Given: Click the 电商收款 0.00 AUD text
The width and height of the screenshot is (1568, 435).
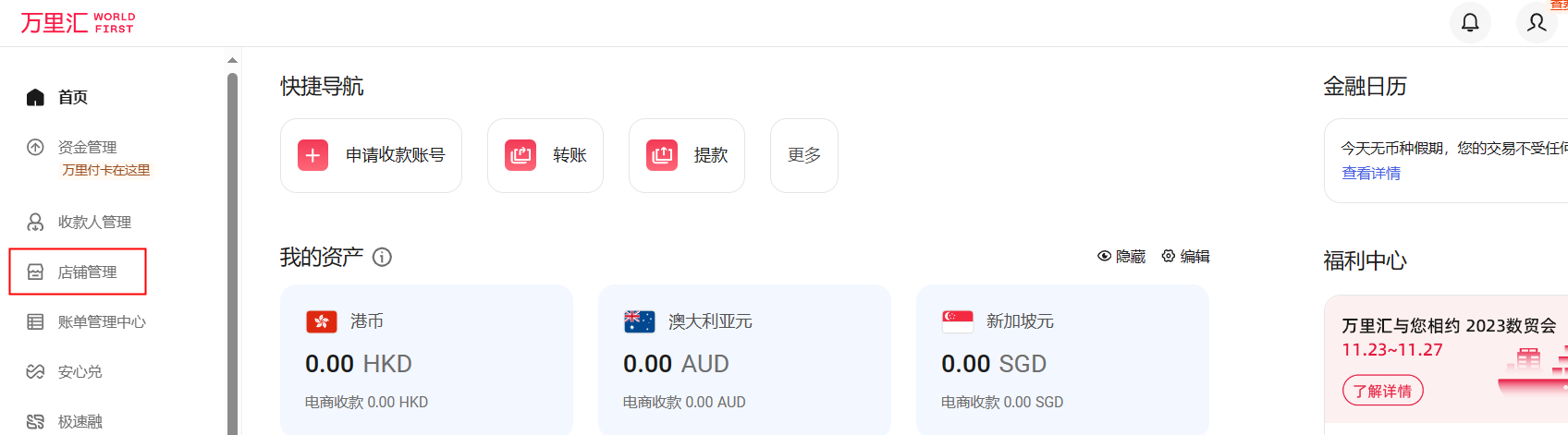Looking at the screenshot, I should click(x=684, y=402).
